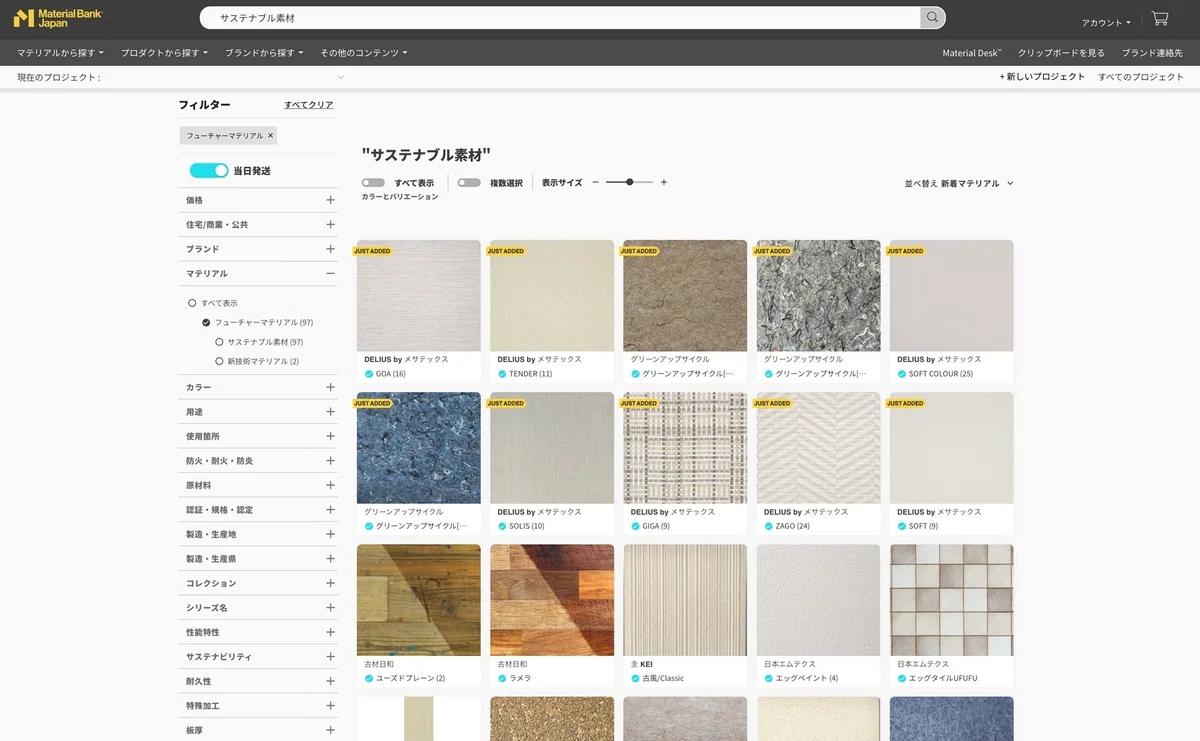The image size is (1200, 741).
Task: Toggle the すべて表示 color variations switch
Action: [374, 183]
